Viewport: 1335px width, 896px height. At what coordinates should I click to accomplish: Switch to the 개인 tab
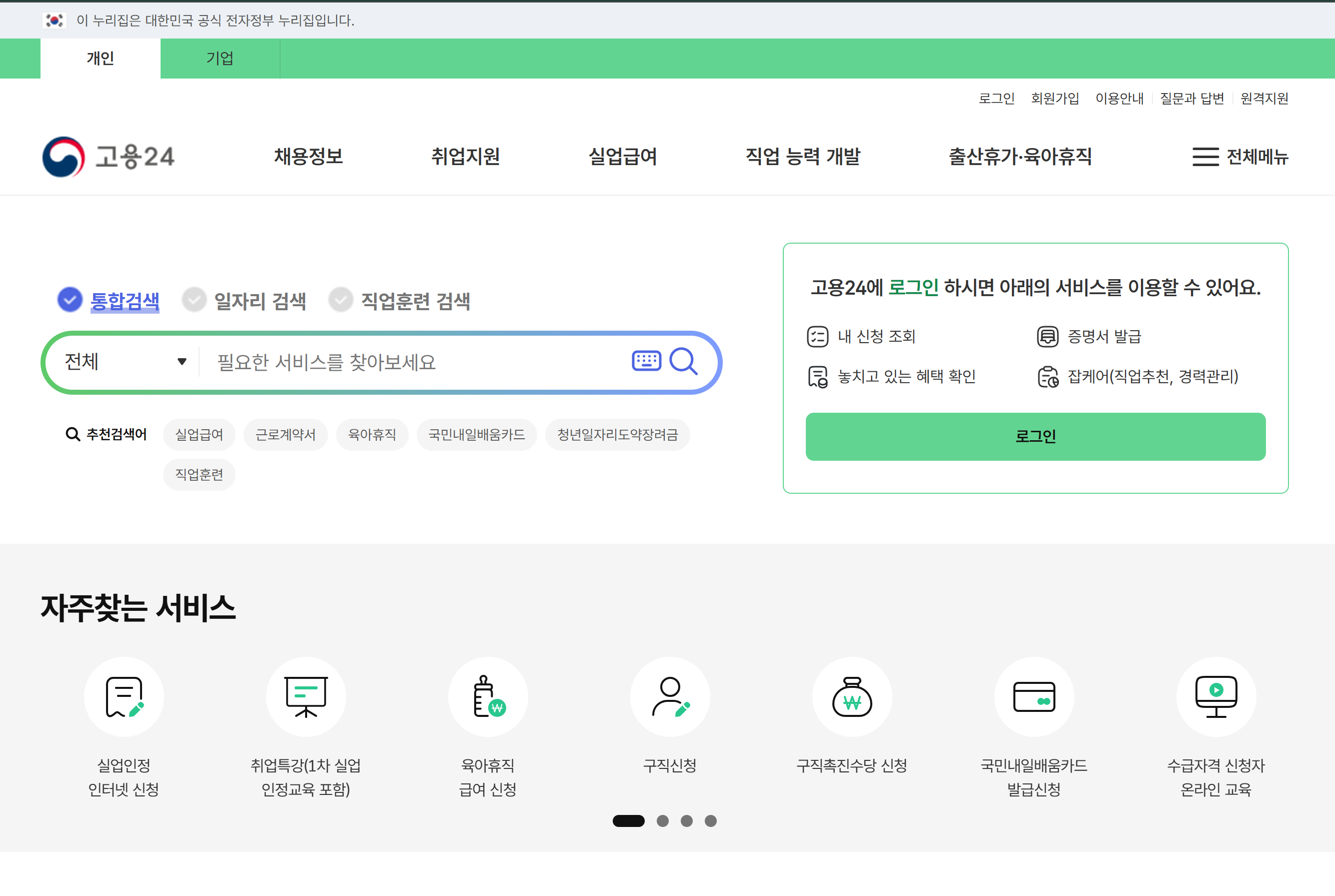click(x=100, y=59)
